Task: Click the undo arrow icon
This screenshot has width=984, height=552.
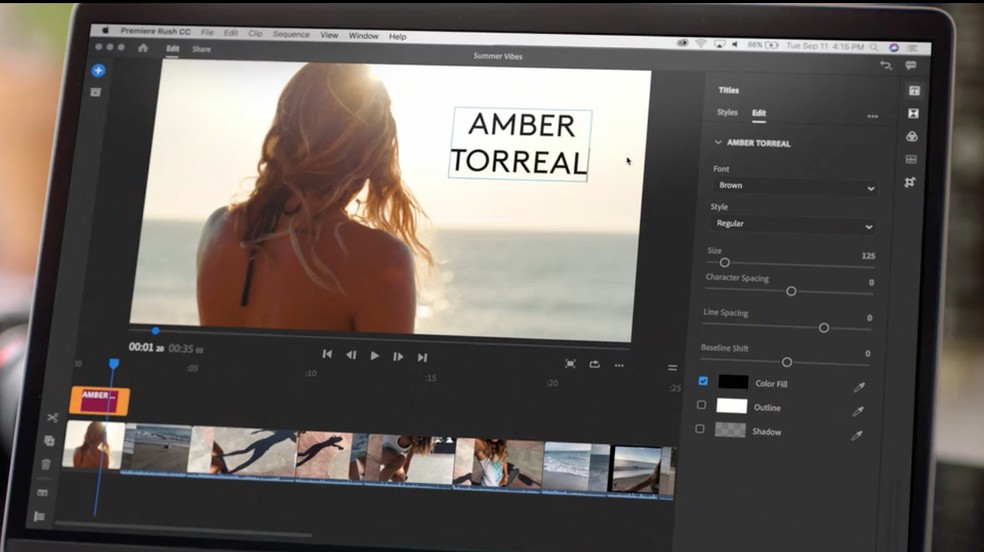Action: [x=885, y=65]
